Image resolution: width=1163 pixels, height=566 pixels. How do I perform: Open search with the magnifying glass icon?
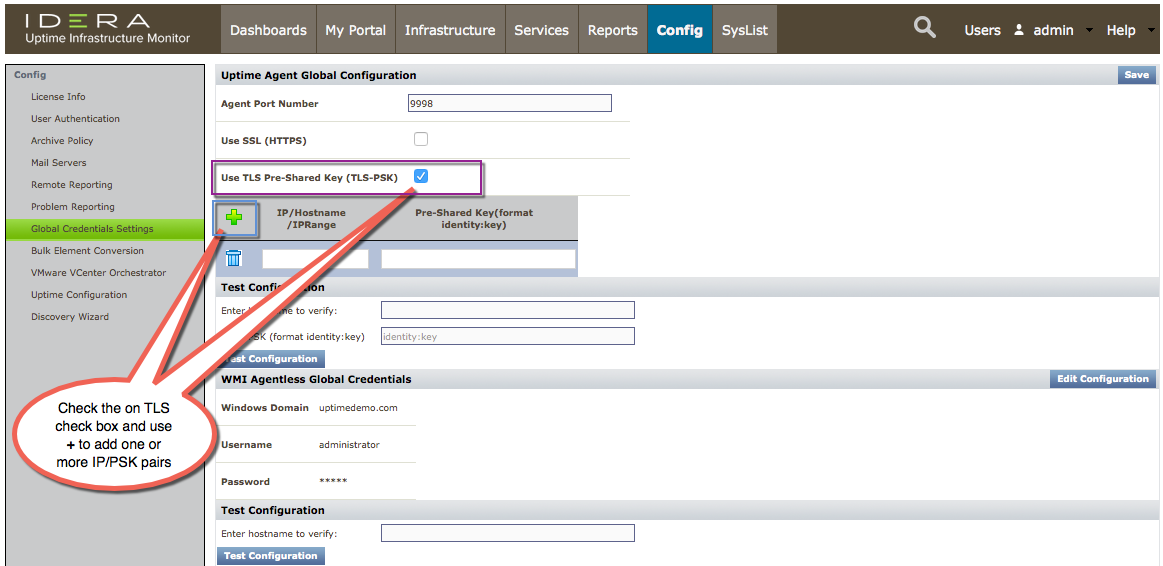pyautogui.click(x=924, y=29)
